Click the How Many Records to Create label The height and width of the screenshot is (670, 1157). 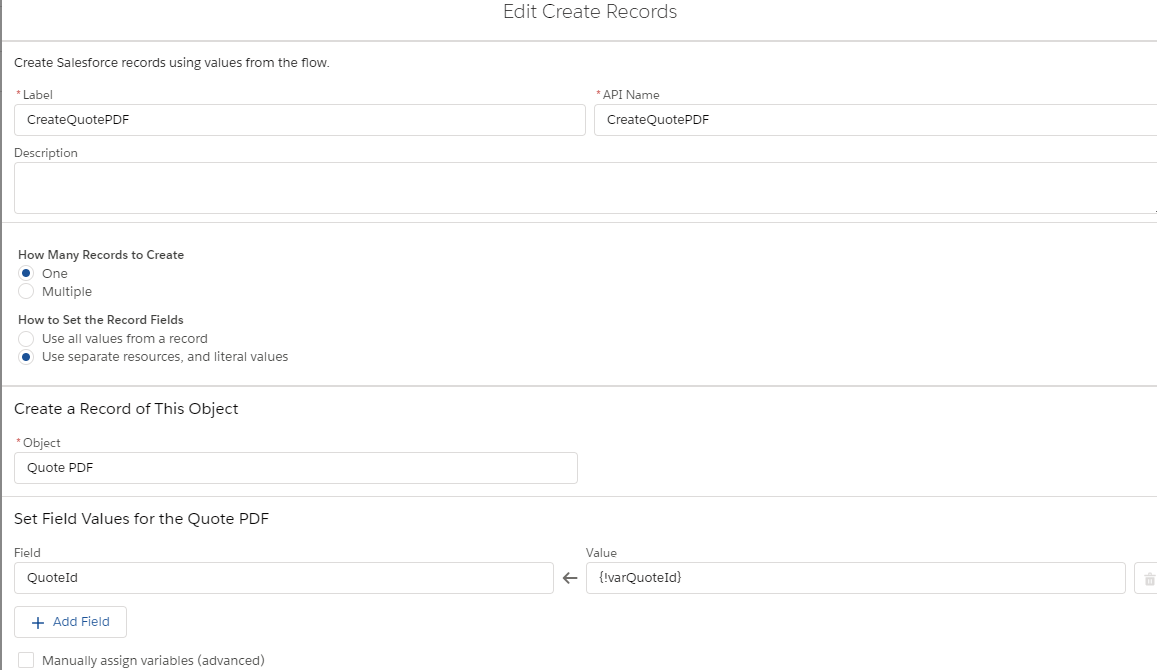(x=101, y=255)
